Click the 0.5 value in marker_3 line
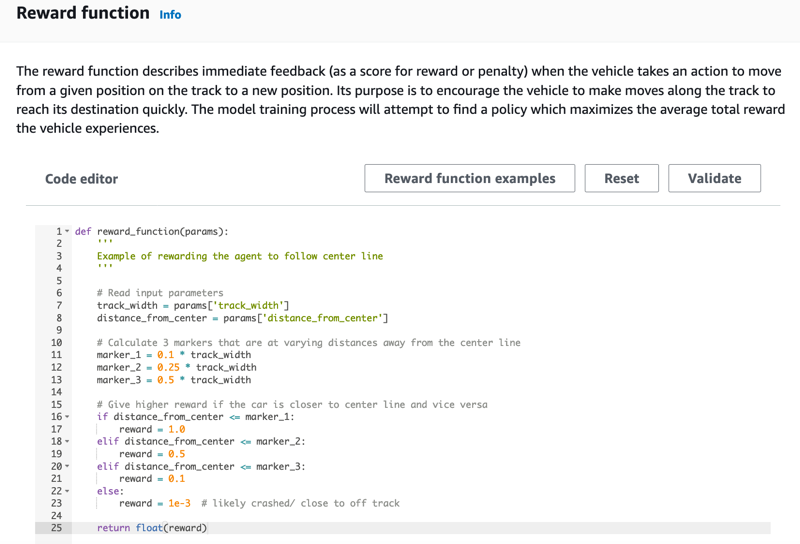800x544 pixels. [165, 380]
